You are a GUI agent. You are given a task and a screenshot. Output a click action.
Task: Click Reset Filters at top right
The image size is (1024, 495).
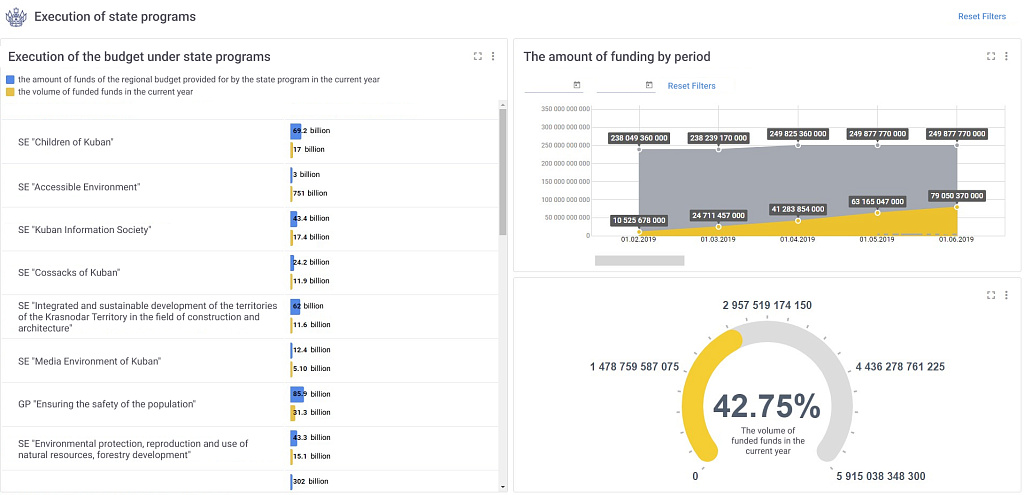click(982, 16)
